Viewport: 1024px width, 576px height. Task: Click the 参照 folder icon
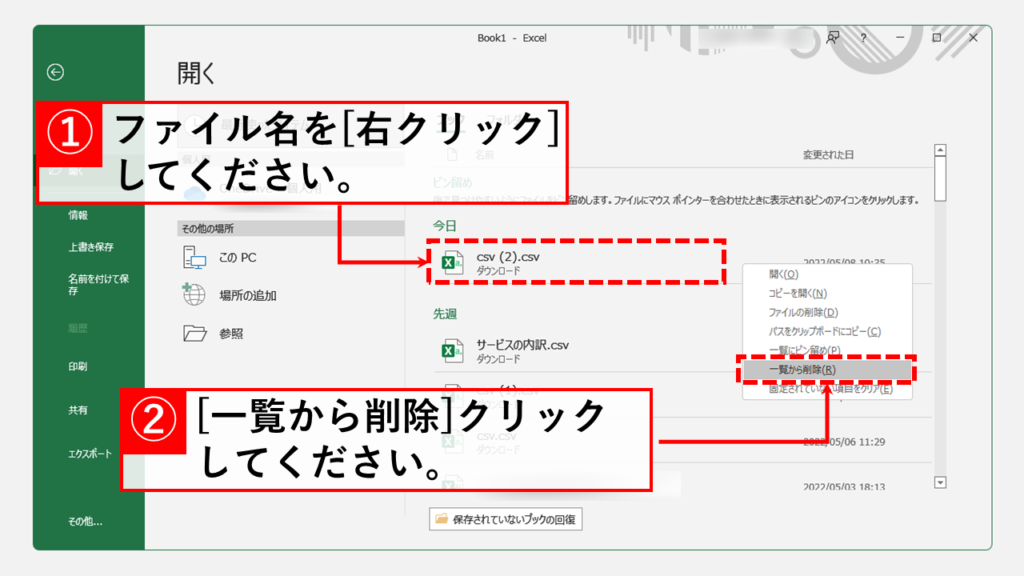194,333
